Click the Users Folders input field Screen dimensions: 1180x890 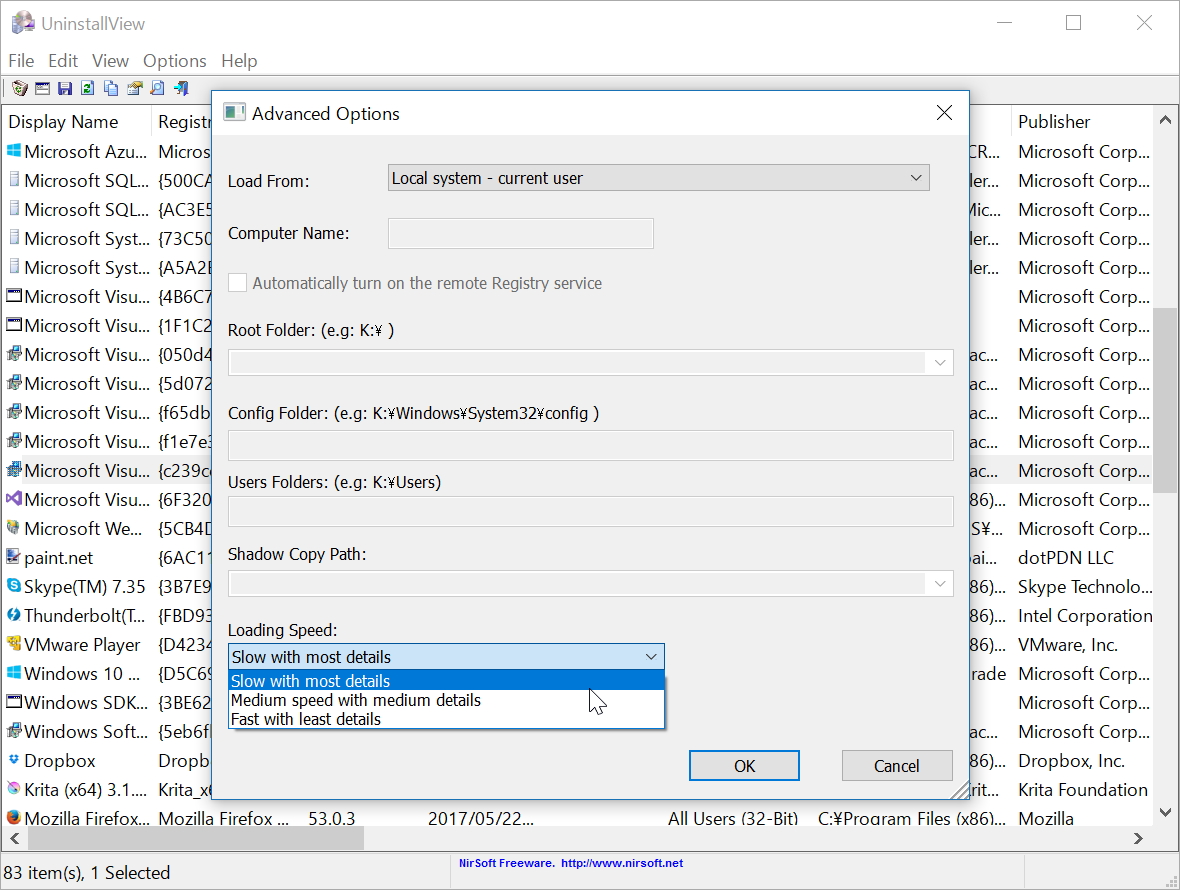point(591,512)
